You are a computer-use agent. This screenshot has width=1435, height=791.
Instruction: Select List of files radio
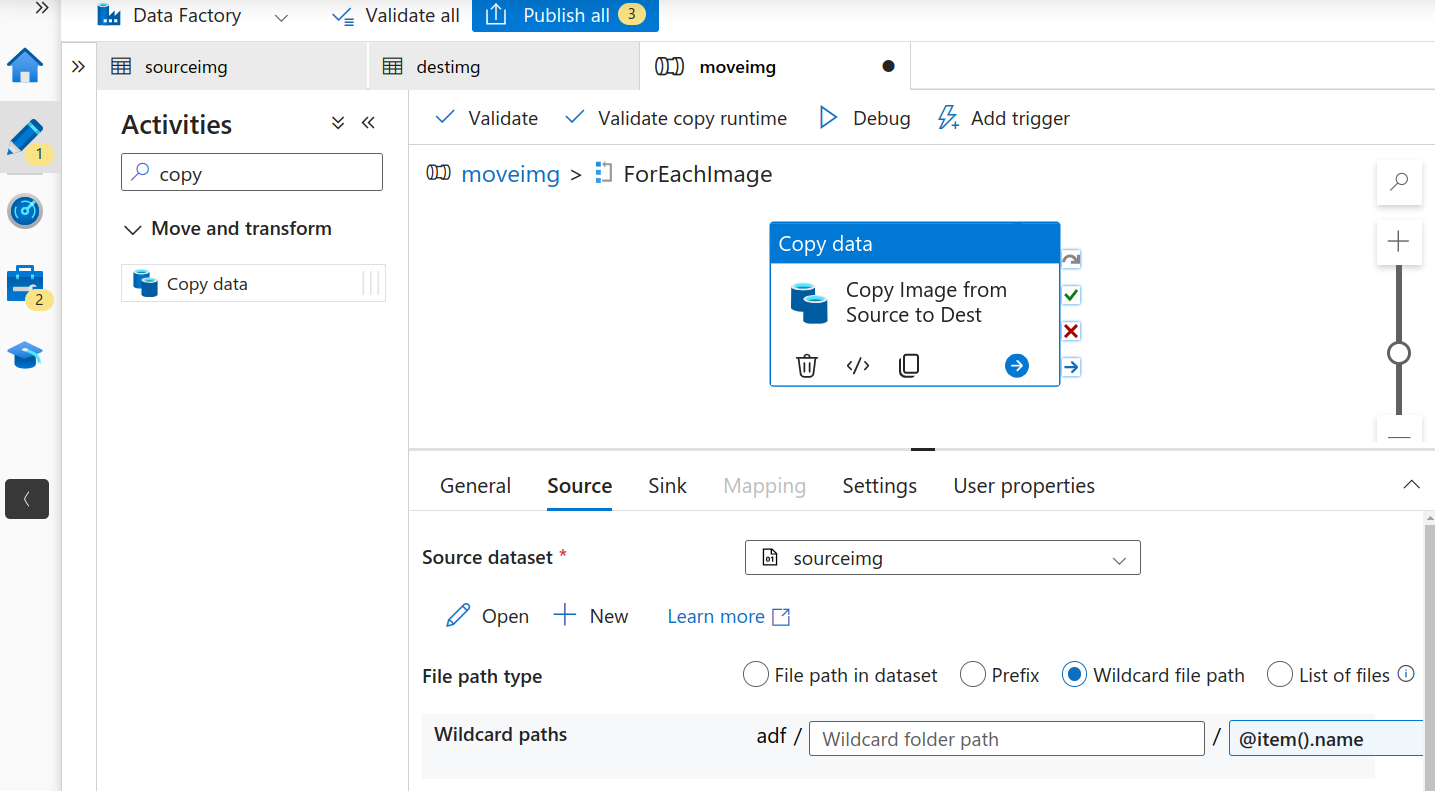(x=1280, y=675)
